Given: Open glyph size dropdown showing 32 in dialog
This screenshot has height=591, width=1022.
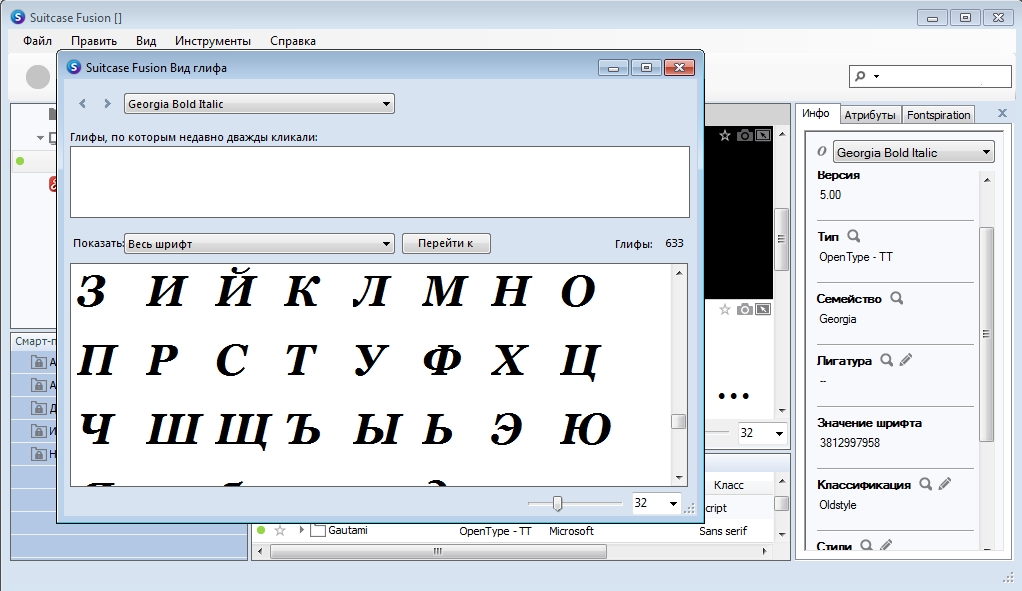Looking at the screenshot, I should click(x=673, y=503).
